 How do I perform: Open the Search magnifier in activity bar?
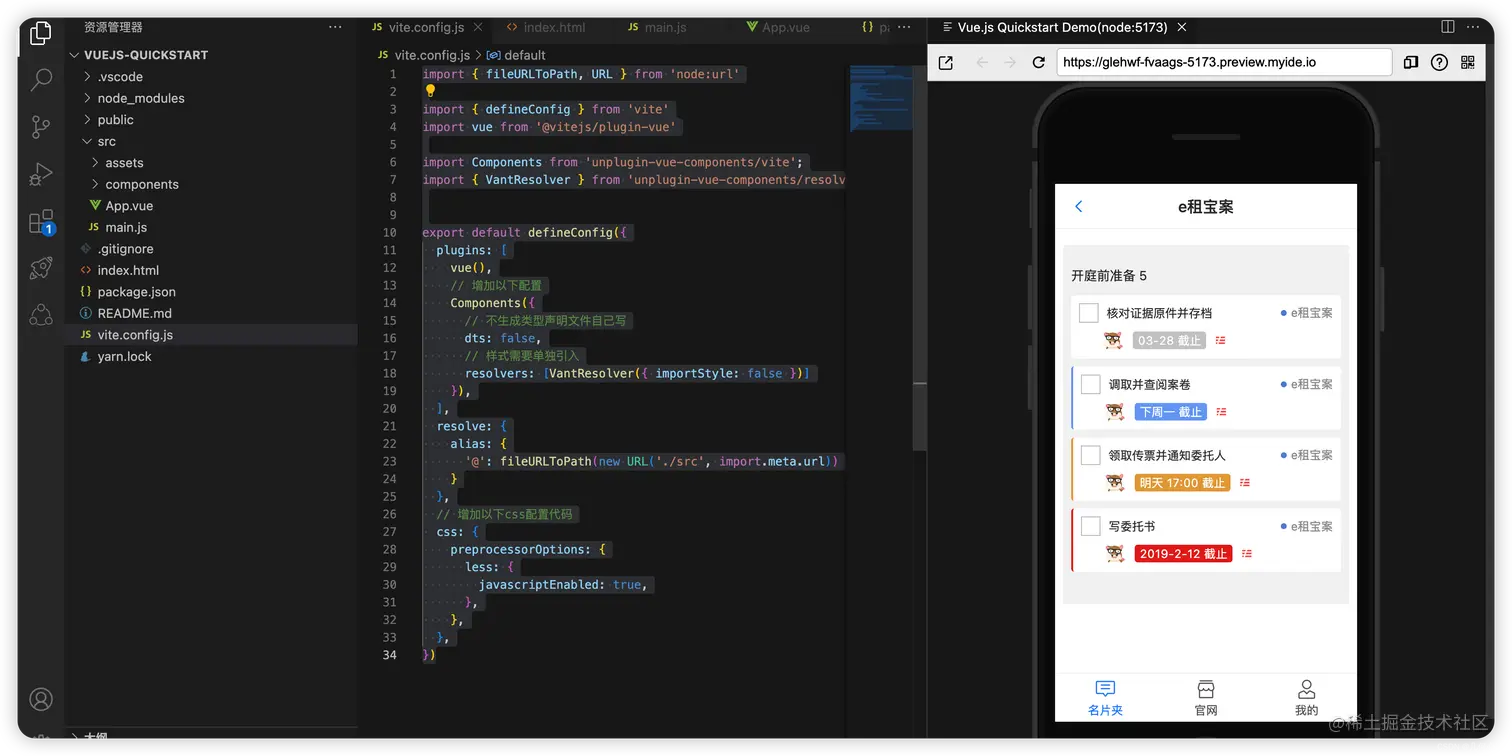click(40, 80)
